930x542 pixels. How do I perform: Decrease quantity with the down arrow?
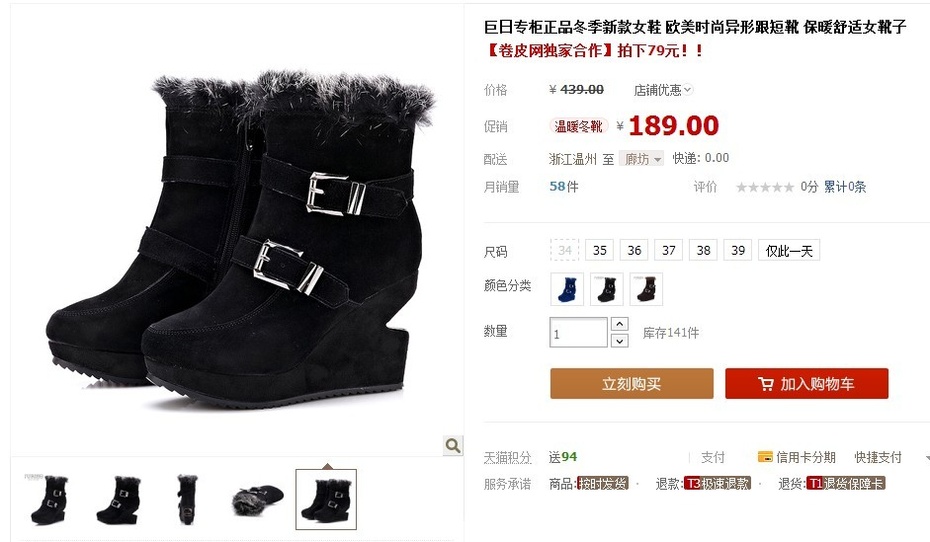point(619,341)
